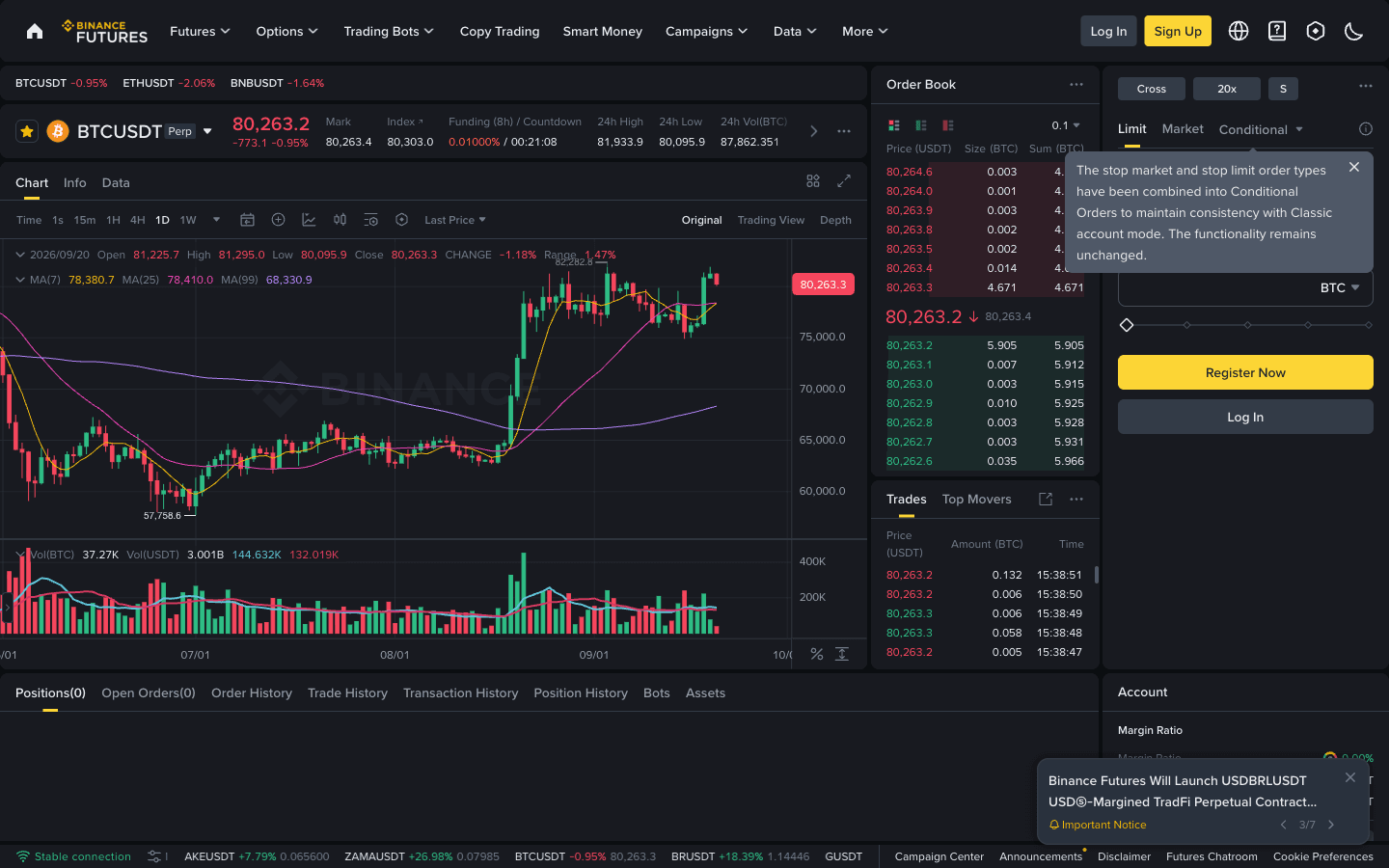Show more market stats arrow
This screenshot has height=868, width=1389.
(x=813, y=131)
